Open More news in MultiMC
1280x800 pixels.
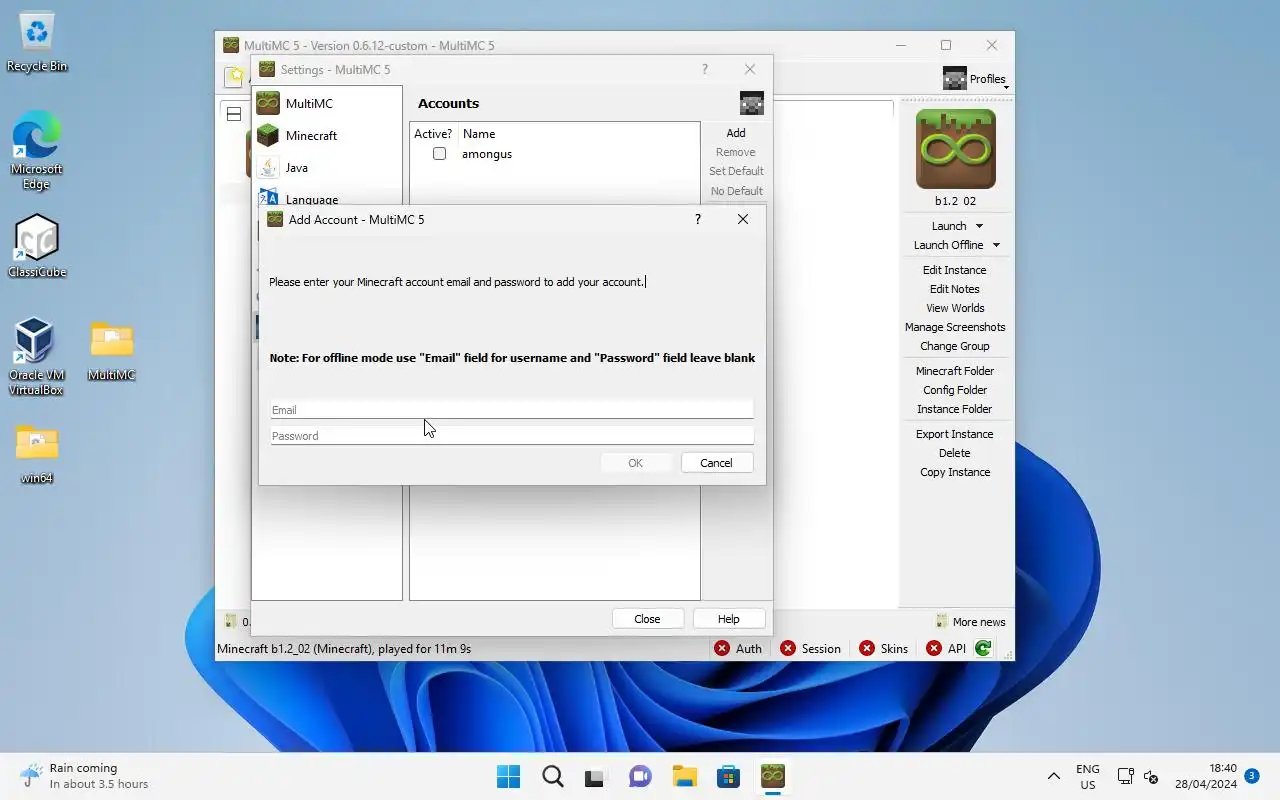(x=970, y=621)
